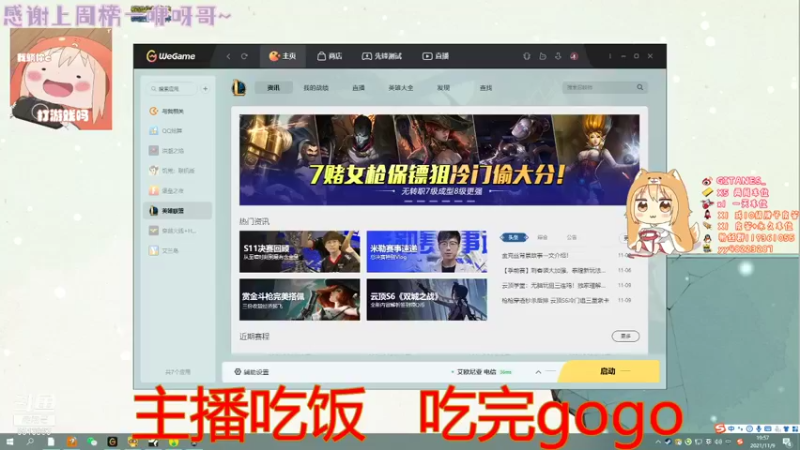Select the third sidebar game entry

(x=177, y=151)
